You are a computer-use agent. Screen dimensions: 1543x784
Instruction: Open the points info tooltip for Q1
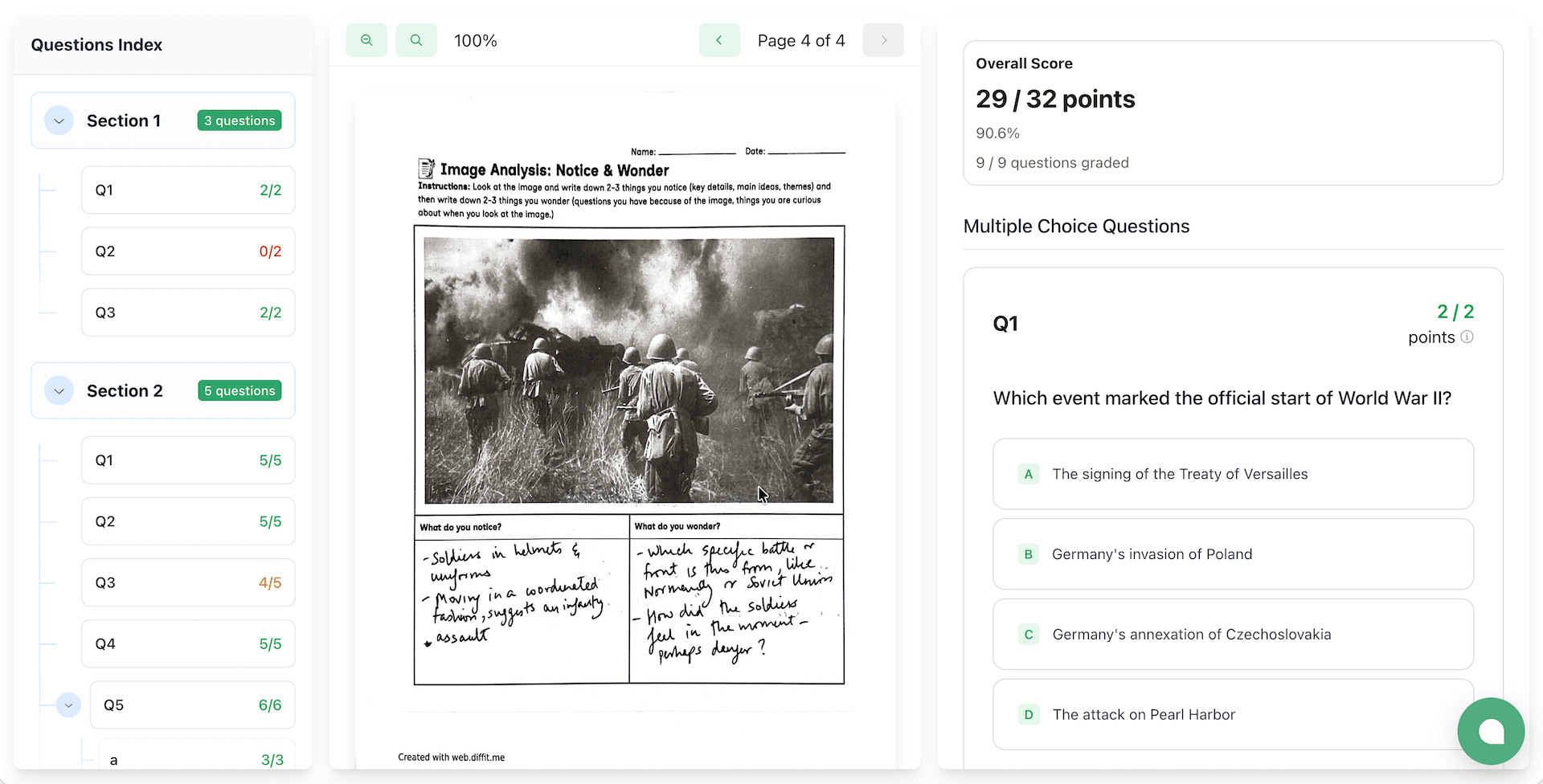(1467, 337)
